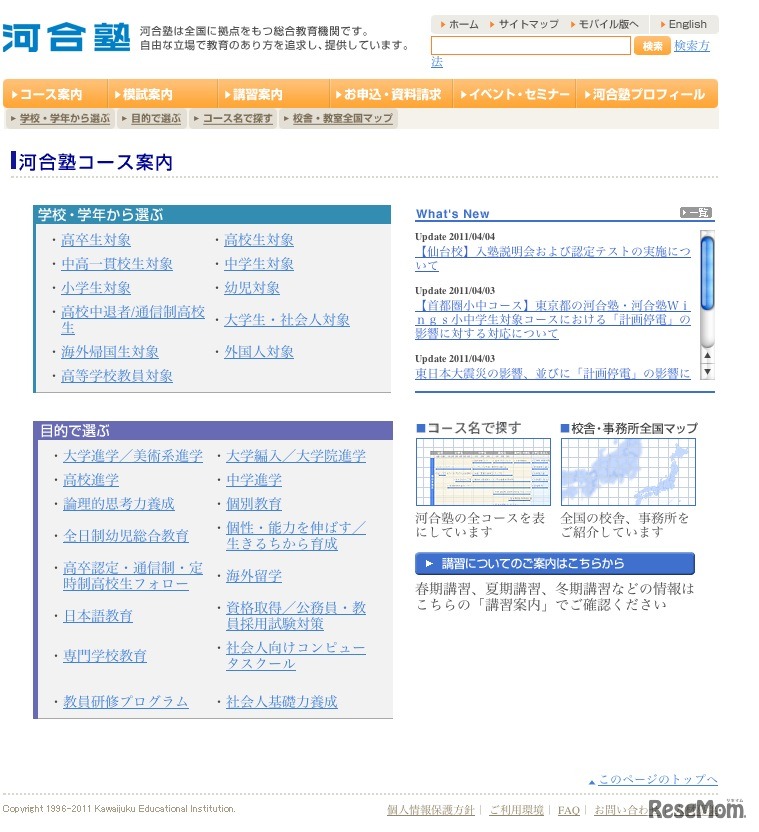759x832 pixels.
Task: Open the 河合塾プロフィール menu
Action: [x=647, y=94]
